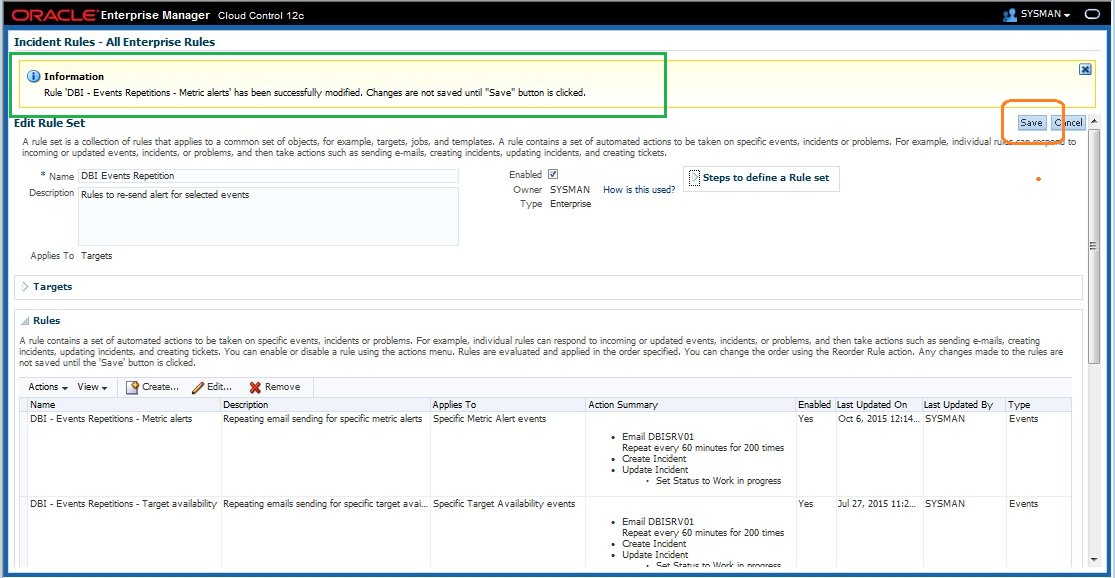This screenshot has width=1115, height=578.
Task: Click "Events" type in the Target availability row
Action: [x=1023, y=503]
